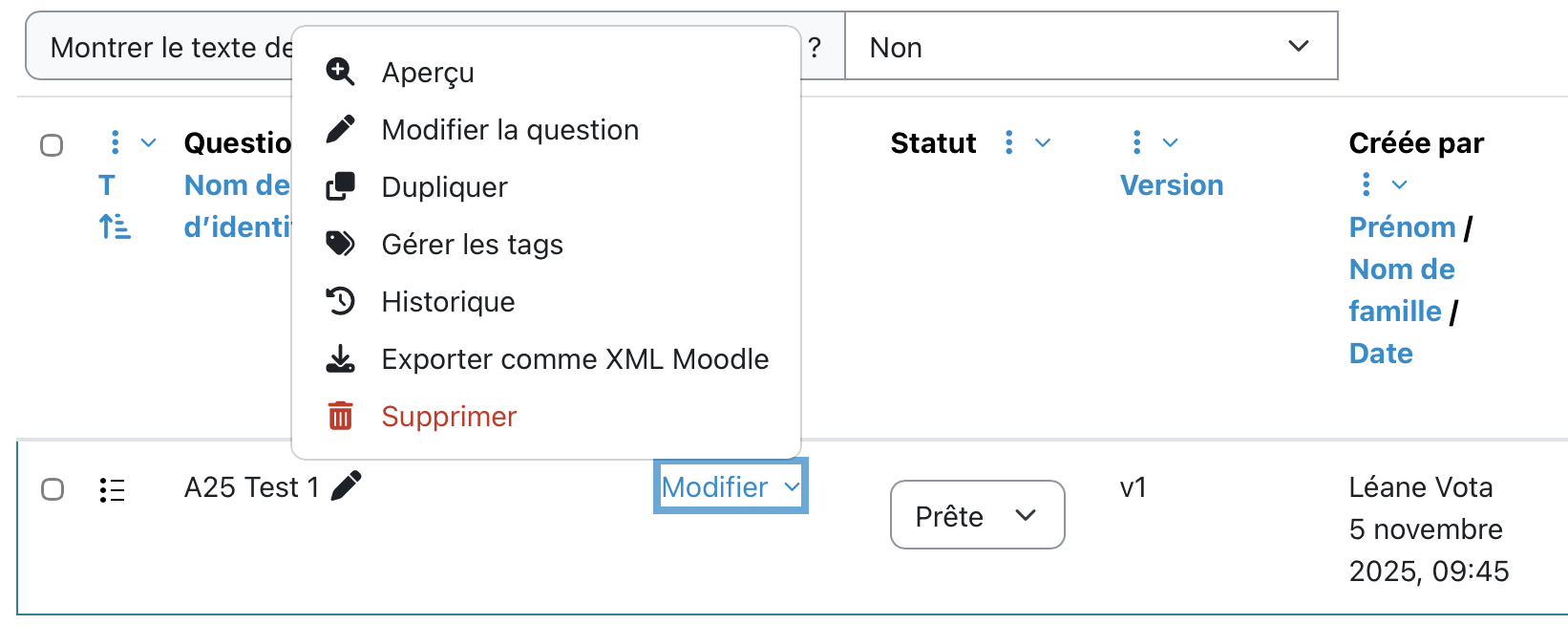Open the Non dropdown selector

(1091, 46)
